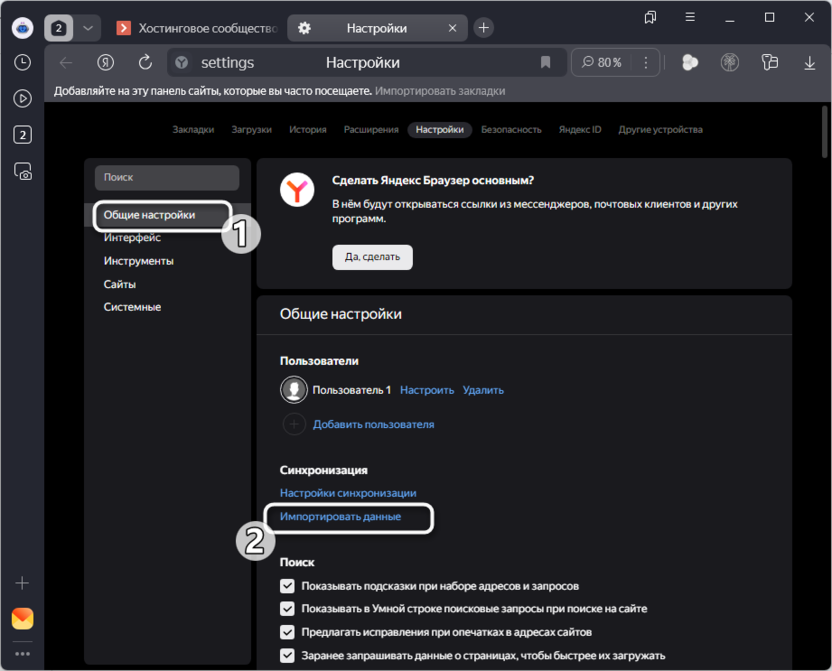Select Сайты in settings sidebar
The width and height of the screenshot is (832, 671).
[119, 284]
